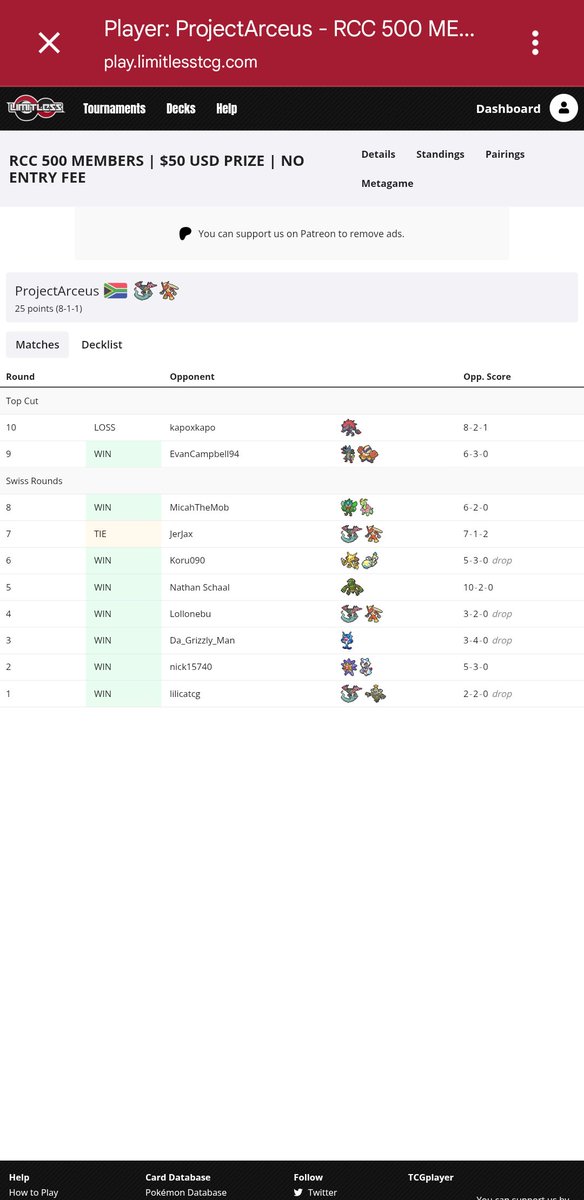Screen dimensions: 584x1200
Task: Click Koru090's deck icons
Action: 360,560
